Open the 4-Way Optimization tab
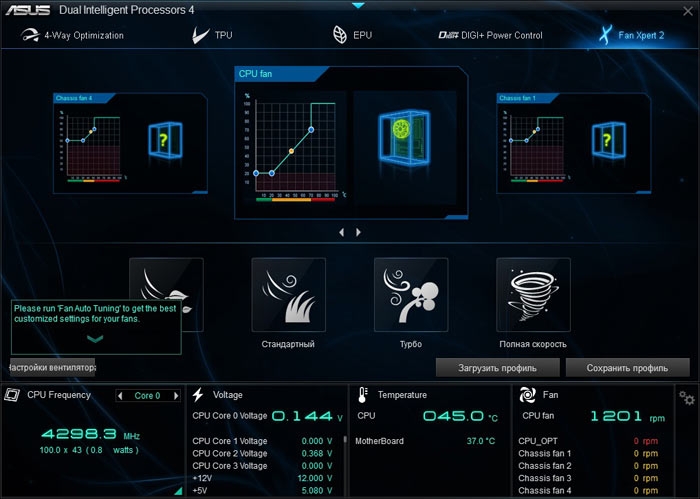Viewport: 700px width, 499px height. pos(72,35)
